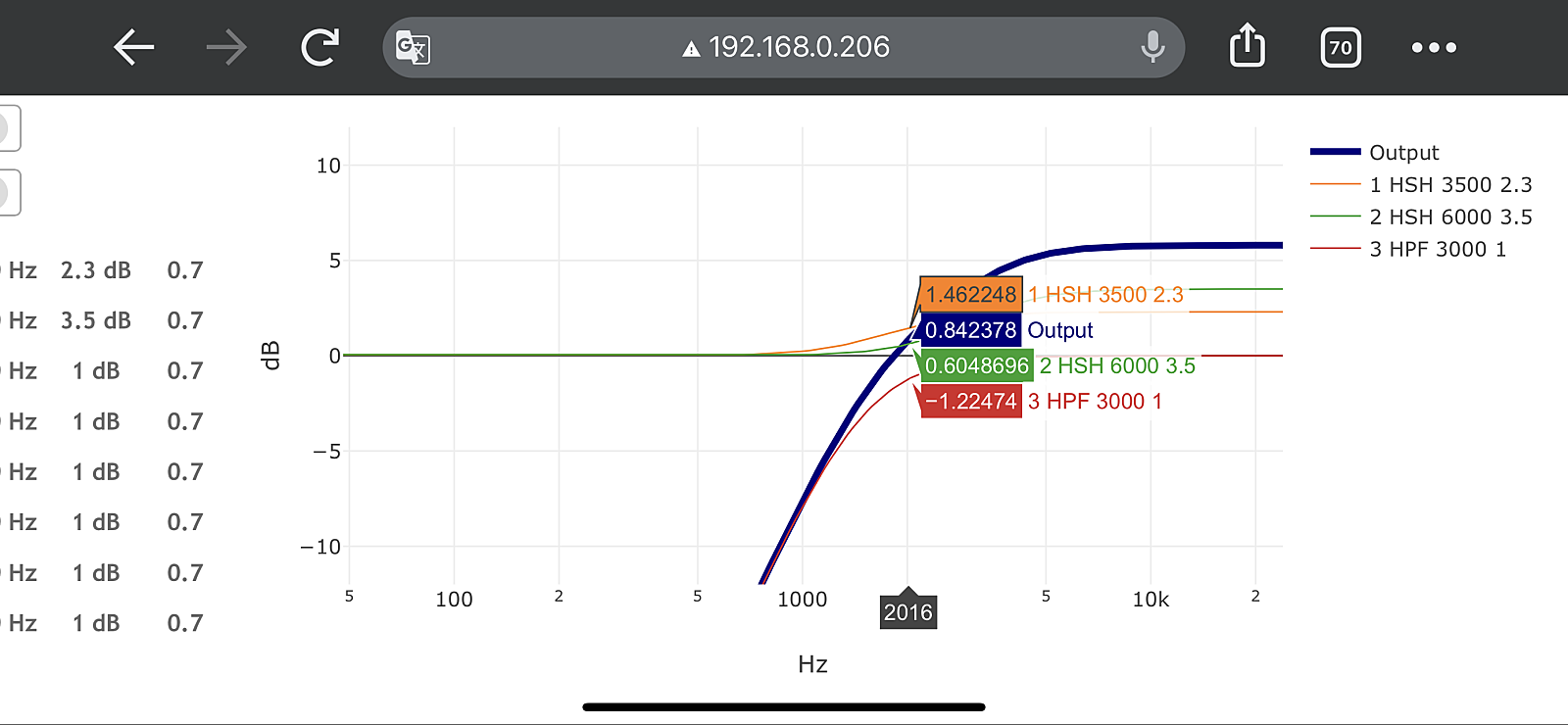The height and width of the screenshot is (725, 1568).
Task: Click the 1.462248 hover value label
Action: (x=970, y=295)
